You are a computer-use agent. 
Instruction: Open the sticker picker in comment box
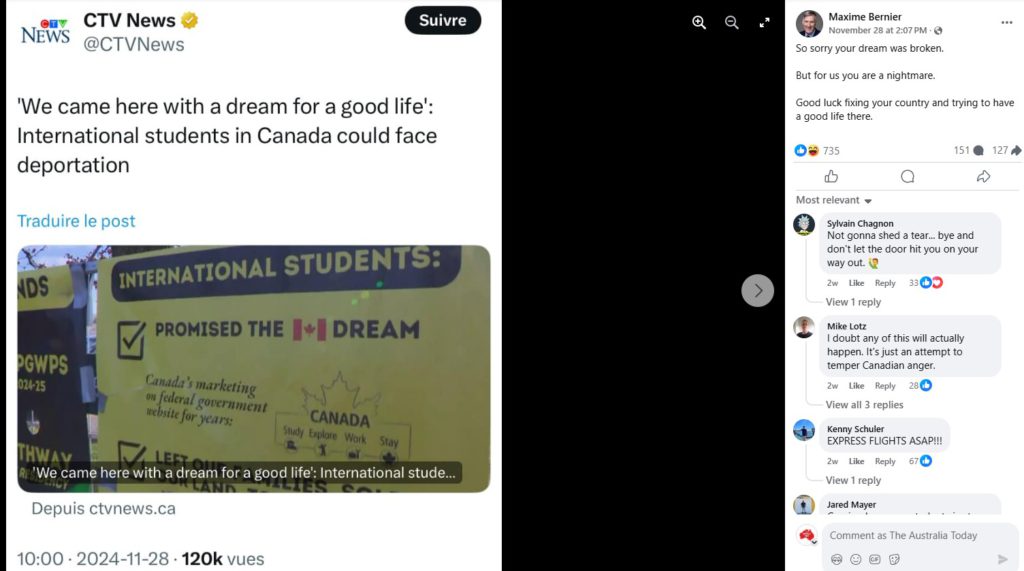pos(895,559)
